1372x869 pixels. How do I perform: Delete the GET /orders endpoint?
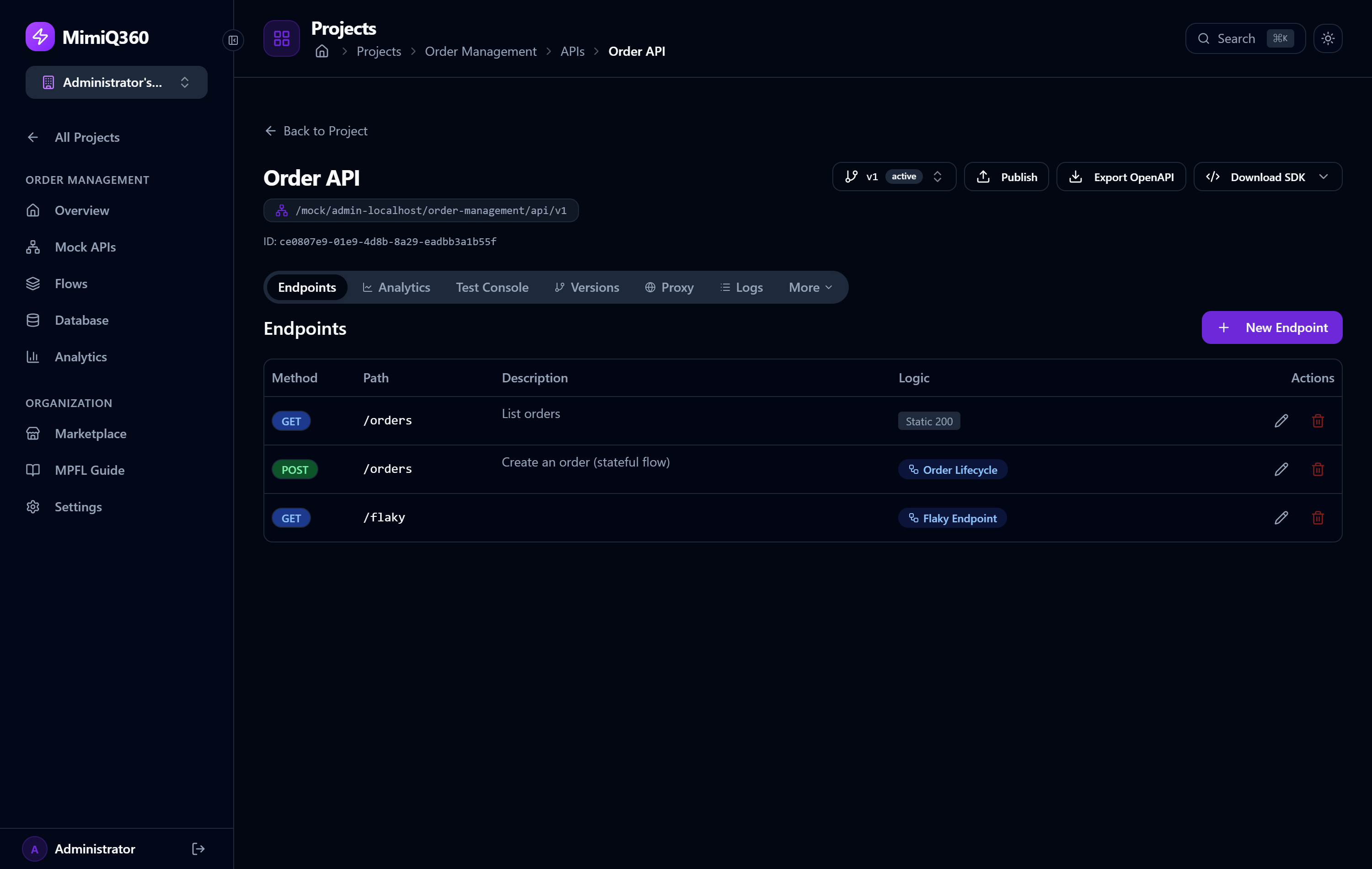[x=1317, y=420]
